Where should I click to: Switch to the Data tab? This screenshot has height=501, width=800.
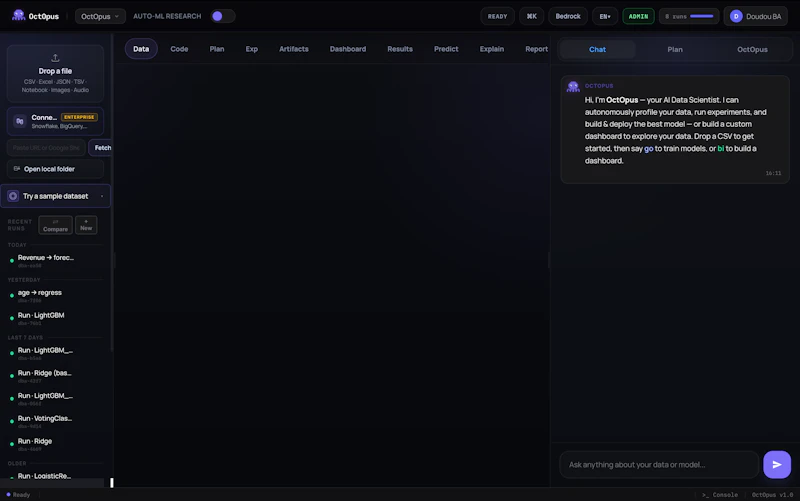pyautogui.click(x=141, y=49)
